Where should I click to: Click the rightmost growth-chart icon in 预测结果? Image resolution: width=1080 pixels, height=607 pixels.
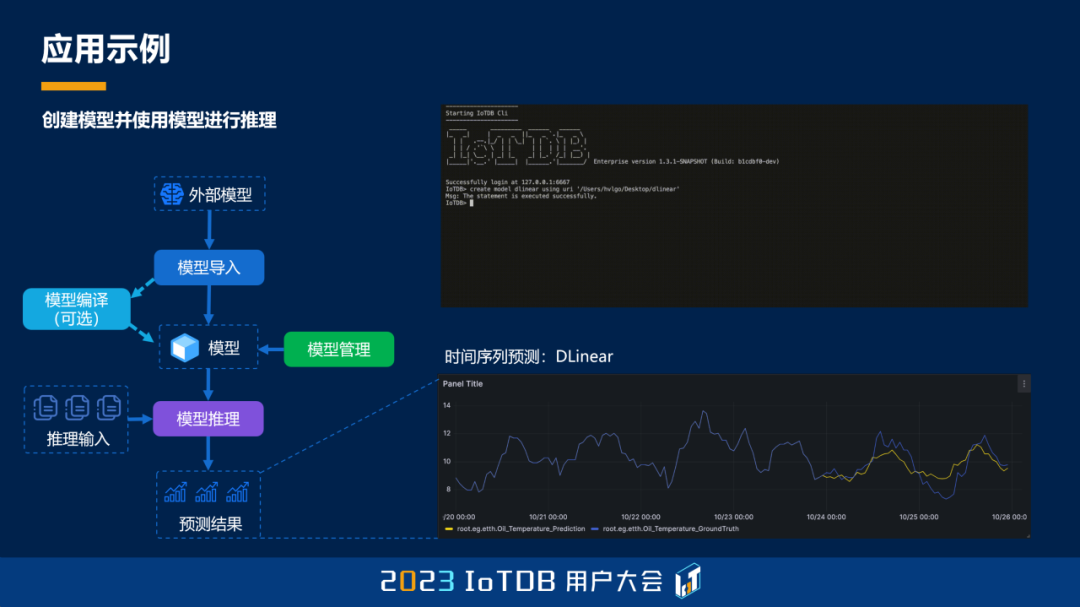[237, 493]
